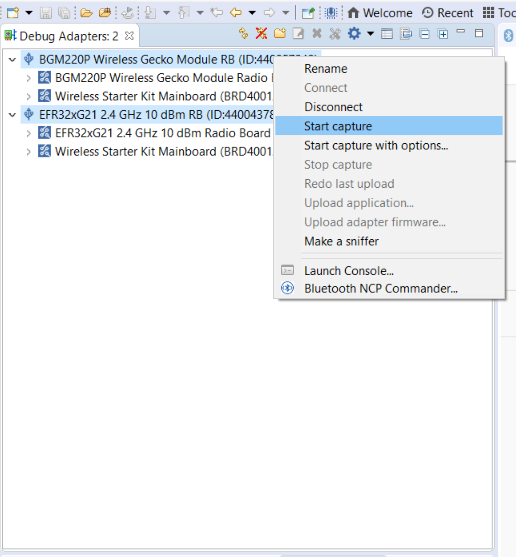Choose Rename from the context menu
Viewport: 516px width, 557px height.
click(389, 69)
